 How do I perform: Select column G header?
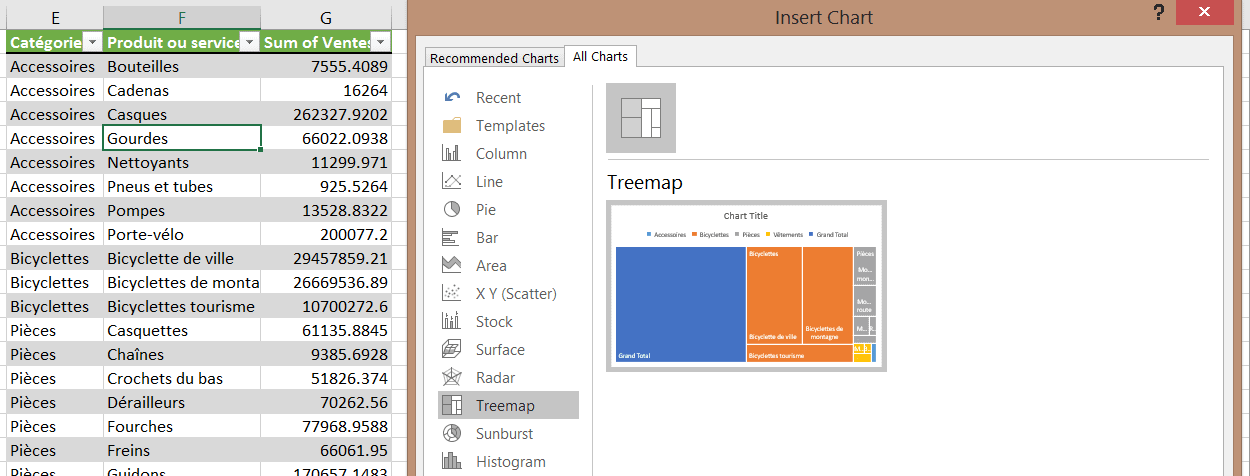(327, 17)
